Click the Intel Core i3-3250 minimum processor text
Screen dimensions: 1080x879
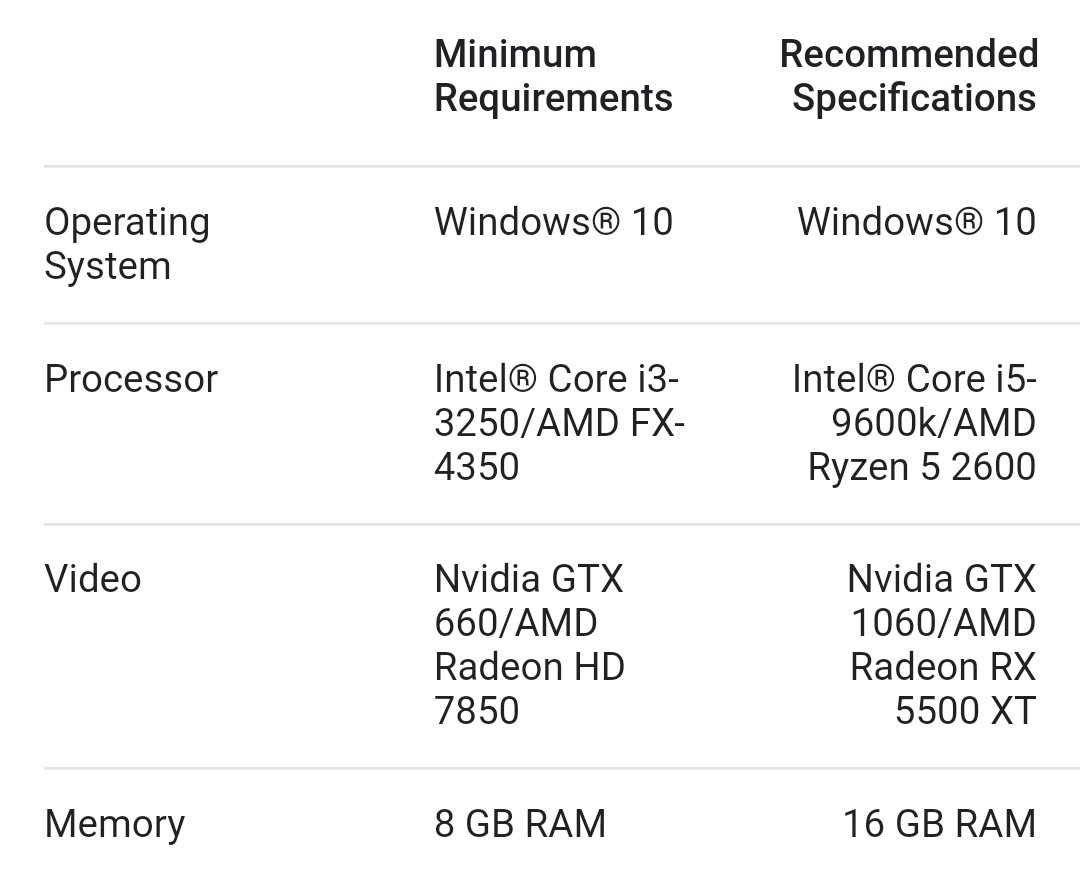[557, 400]
